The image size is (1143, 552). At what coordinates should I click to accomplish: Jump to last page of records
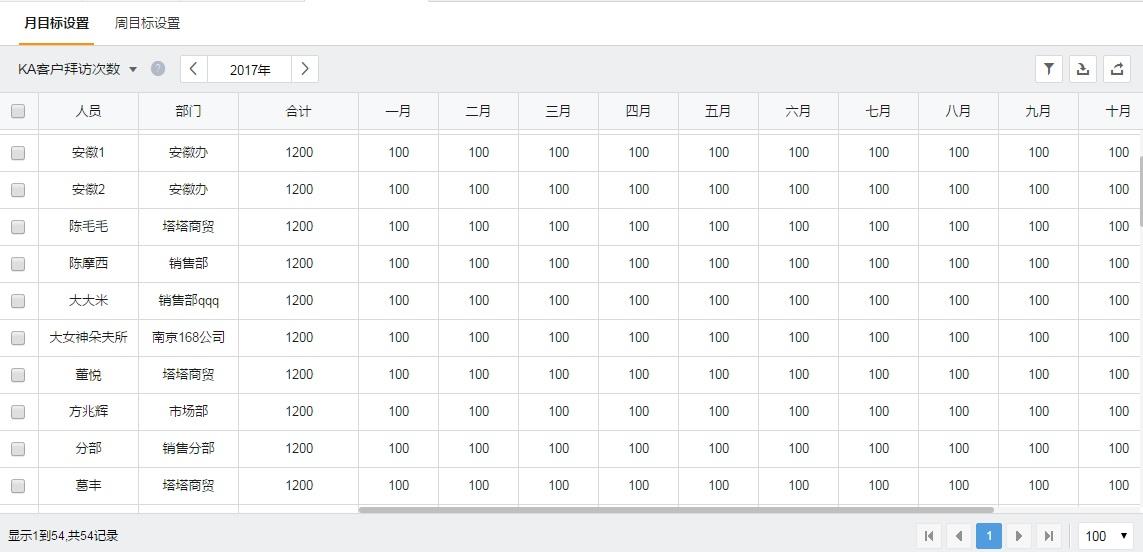[1048, 536]
